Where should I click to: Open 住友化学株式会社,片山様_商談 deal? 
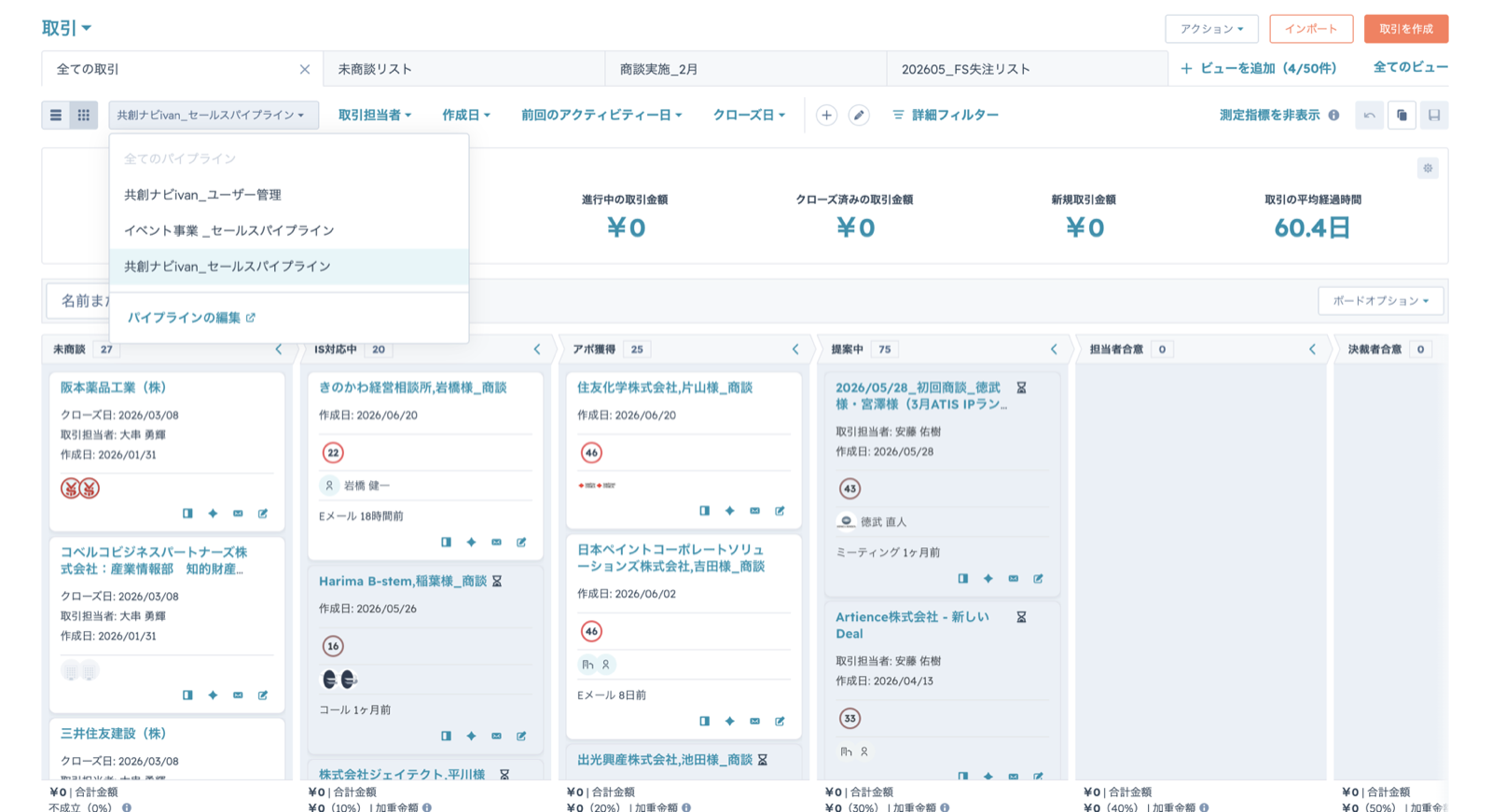(665, 388)
